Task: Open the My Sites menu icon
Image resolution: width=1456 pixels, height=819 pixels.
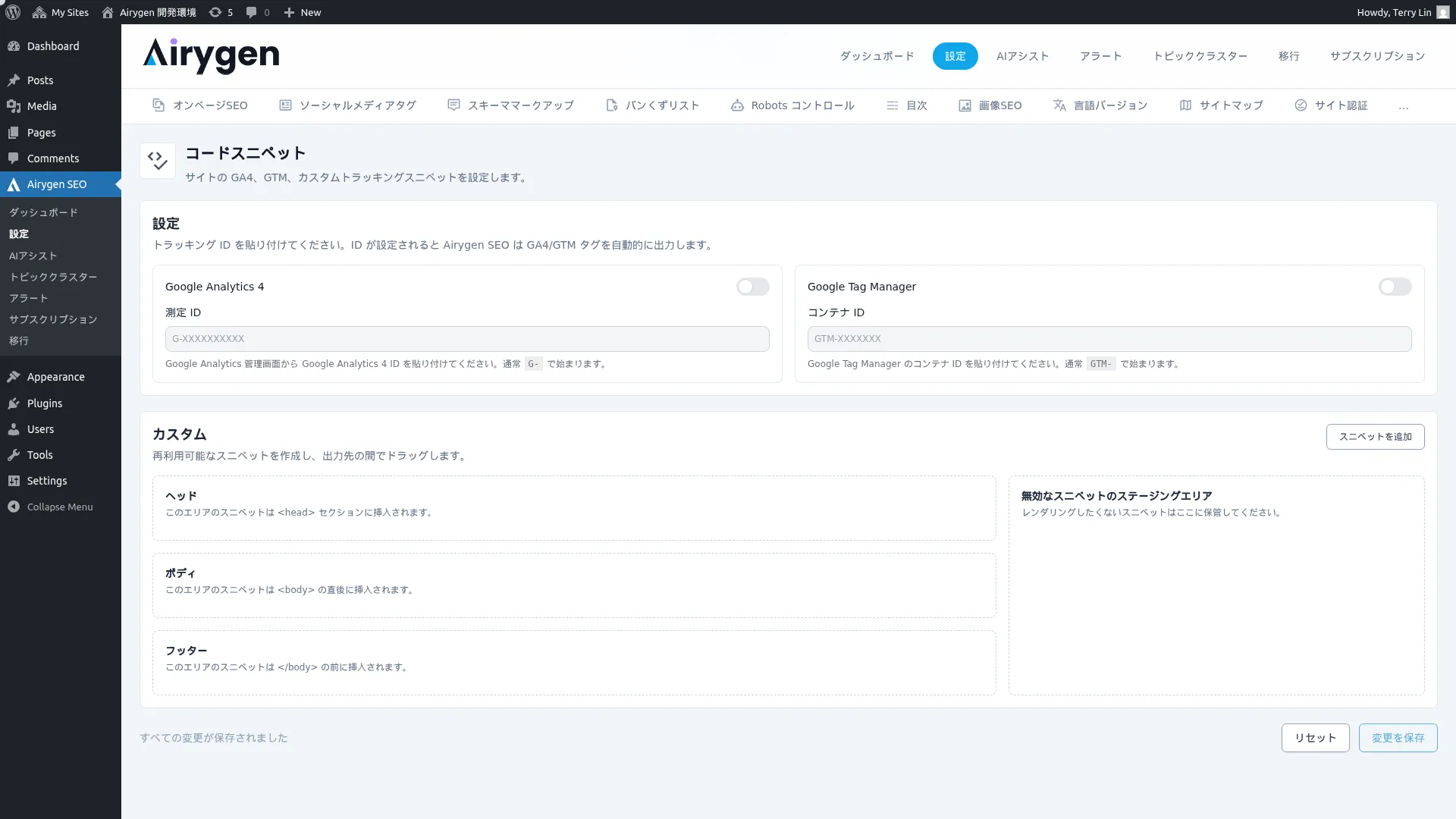Action: (39, 12)
